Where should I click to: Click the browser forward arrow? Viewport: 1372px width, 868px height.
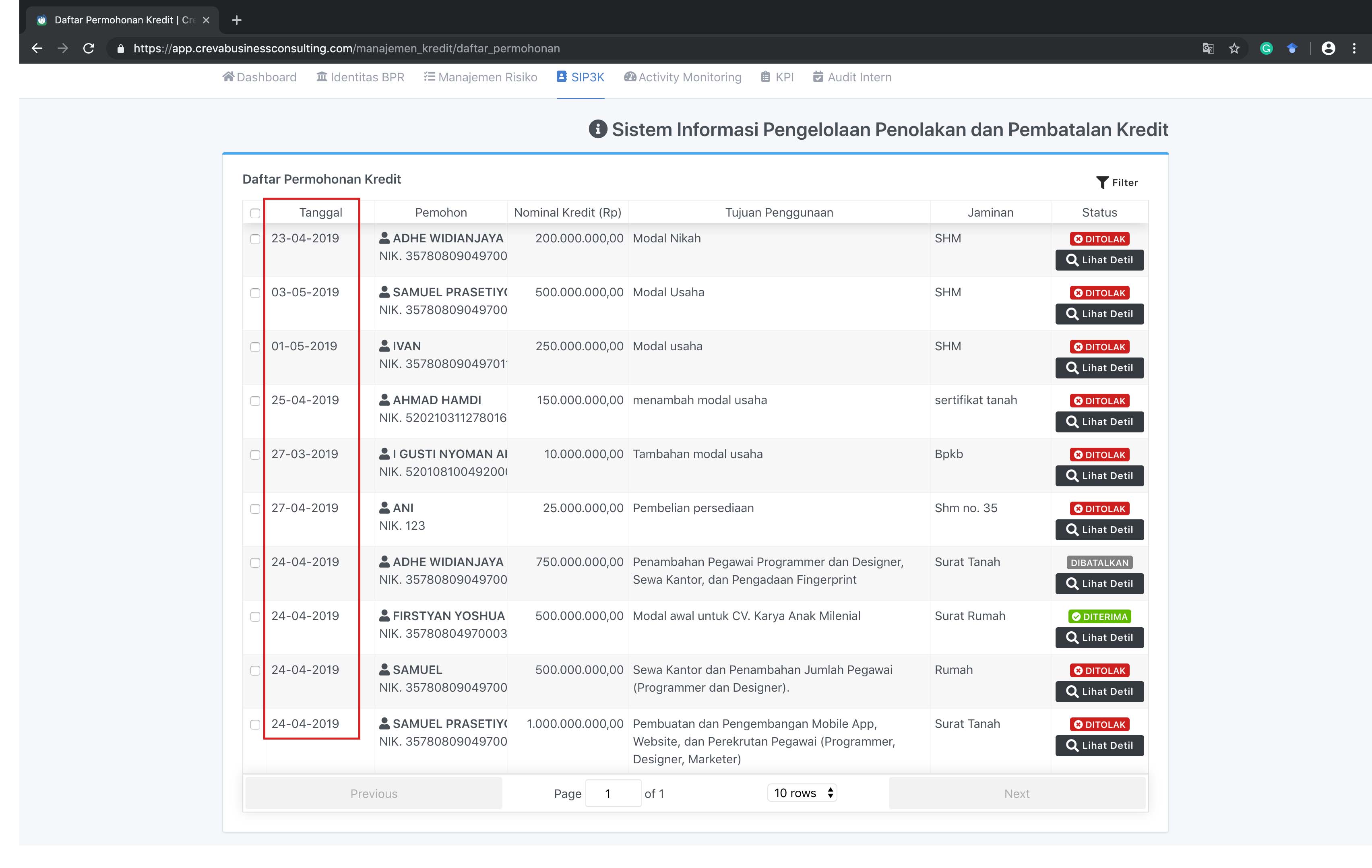tap(63, 48)
